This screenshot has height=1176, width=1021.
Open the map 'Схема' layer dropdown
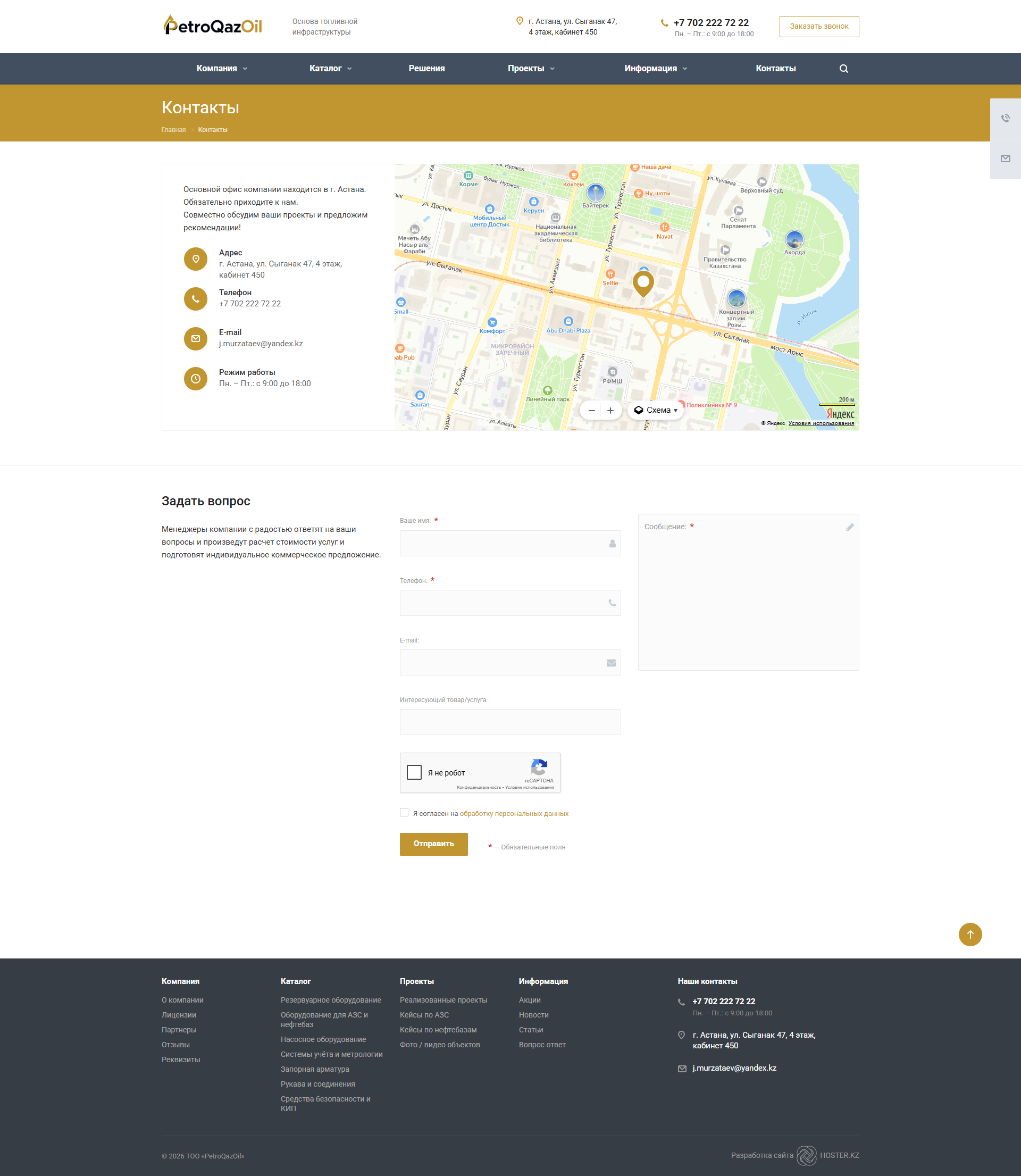655,410
